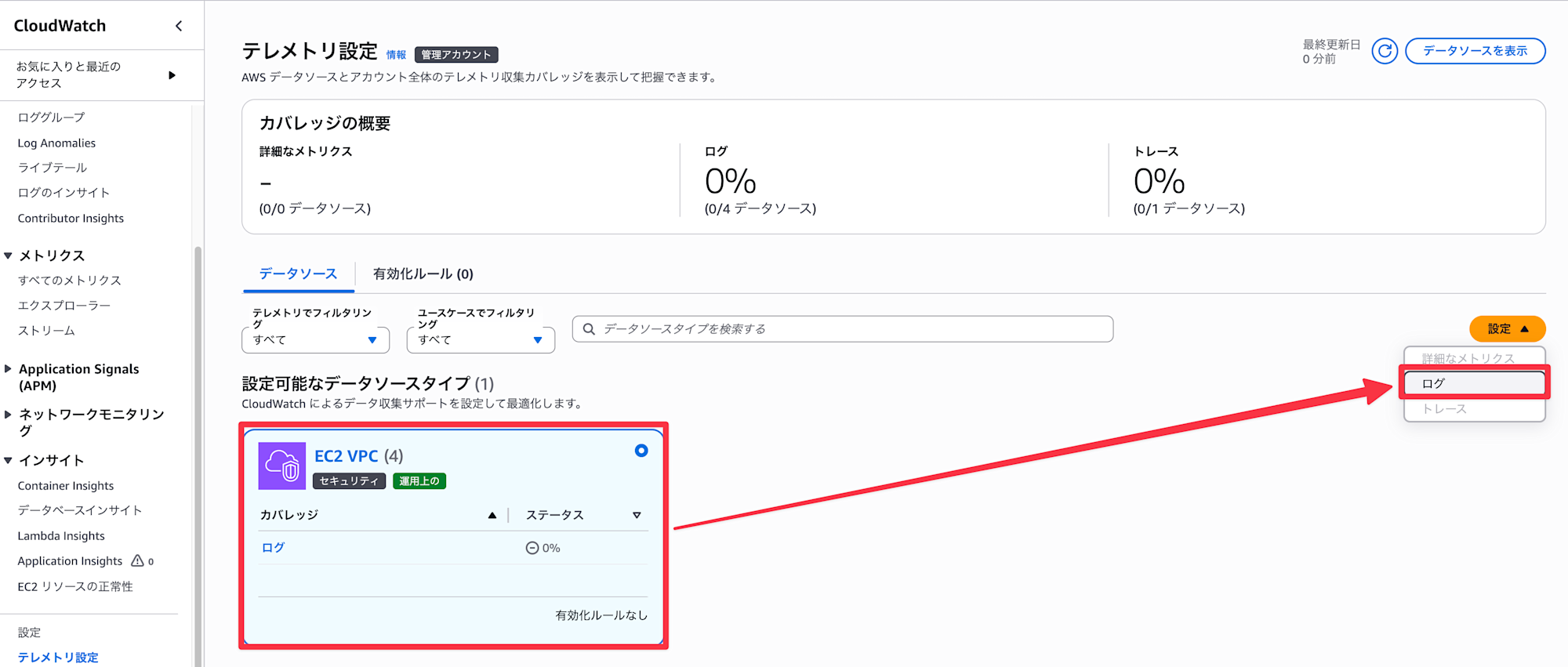Screen dimensions: 1568x667
Task: Click the refresh icon near last updated
Action: point(1385,51)
